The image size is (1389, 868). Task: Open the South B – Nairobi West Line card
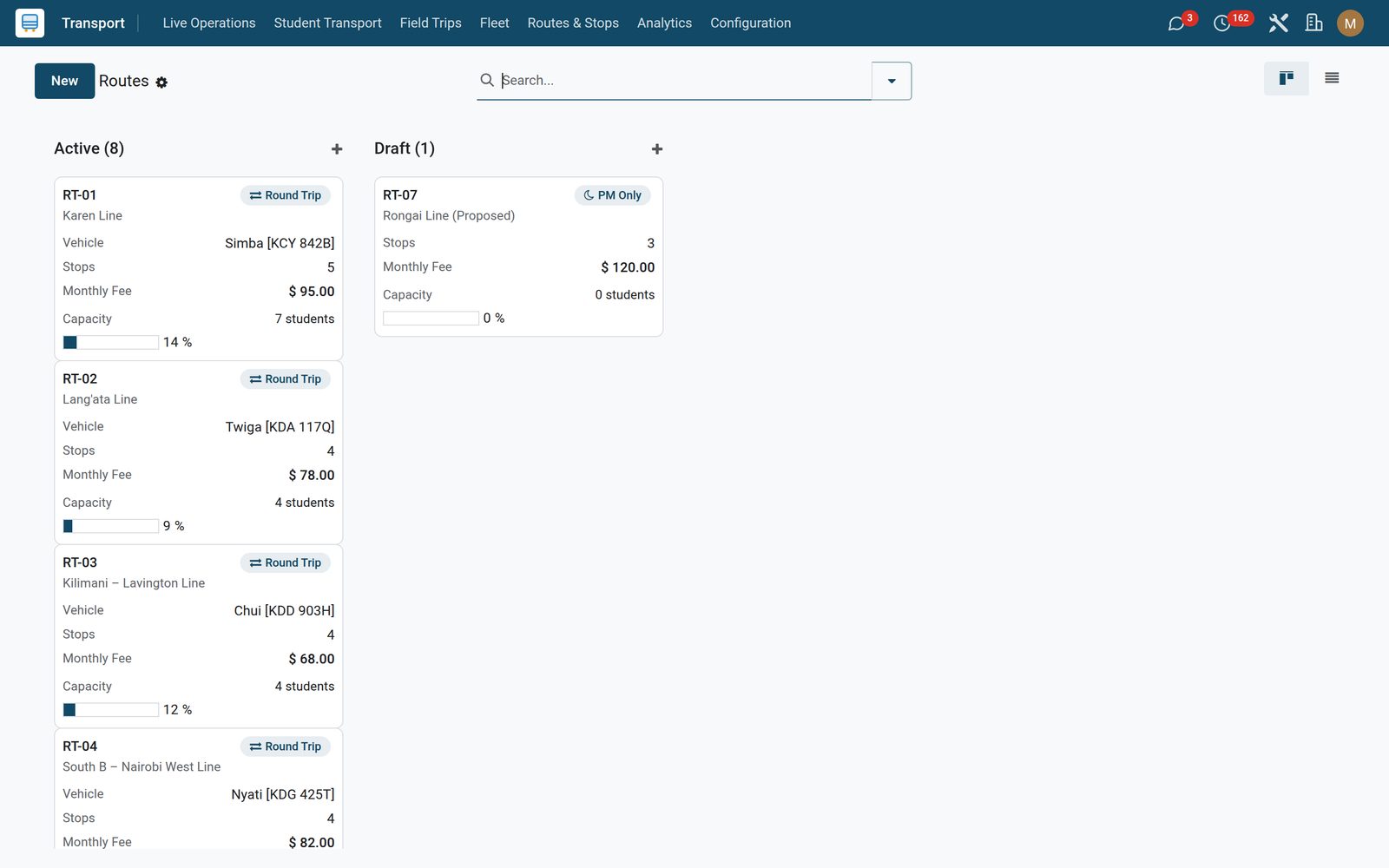coord(198,788)
